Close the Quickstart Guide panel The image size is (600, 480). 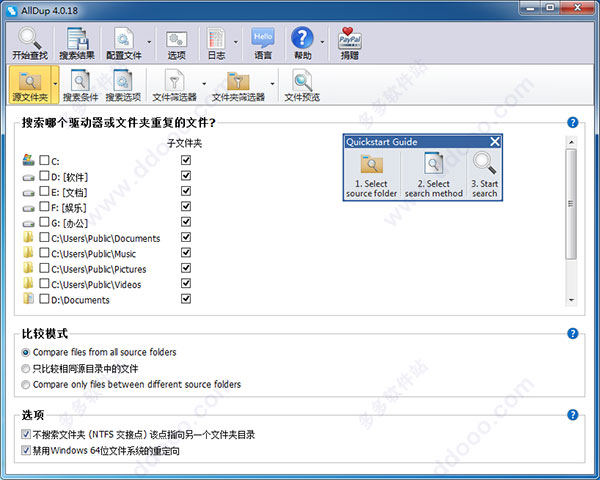pyautogui.click(x=495, y=142)
